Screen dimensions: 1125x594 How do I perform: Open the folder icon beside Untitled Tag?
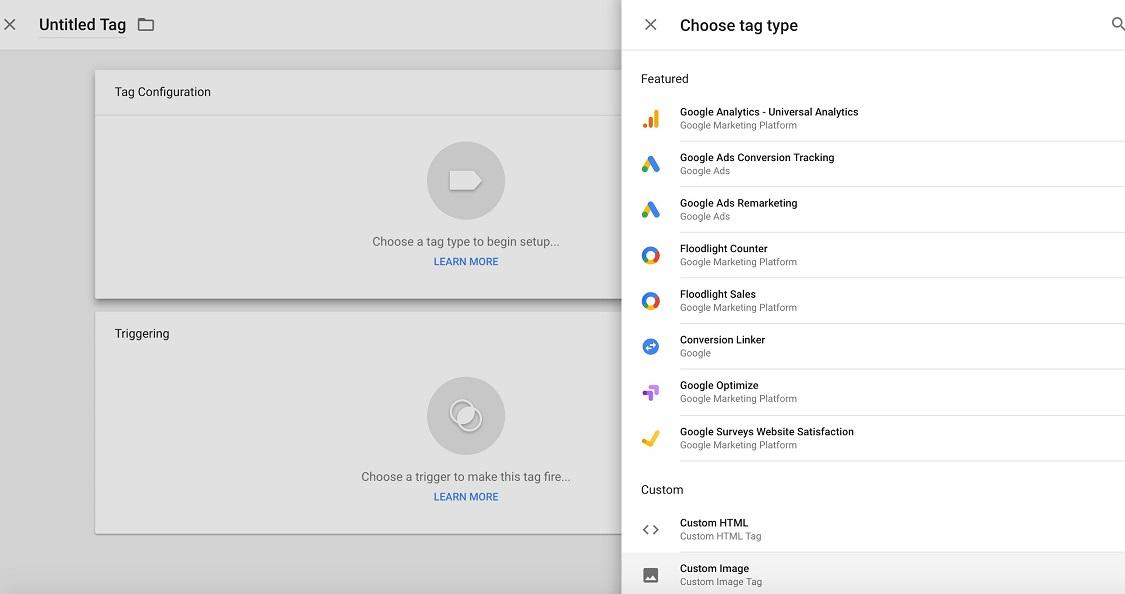[x=145, y=24]
